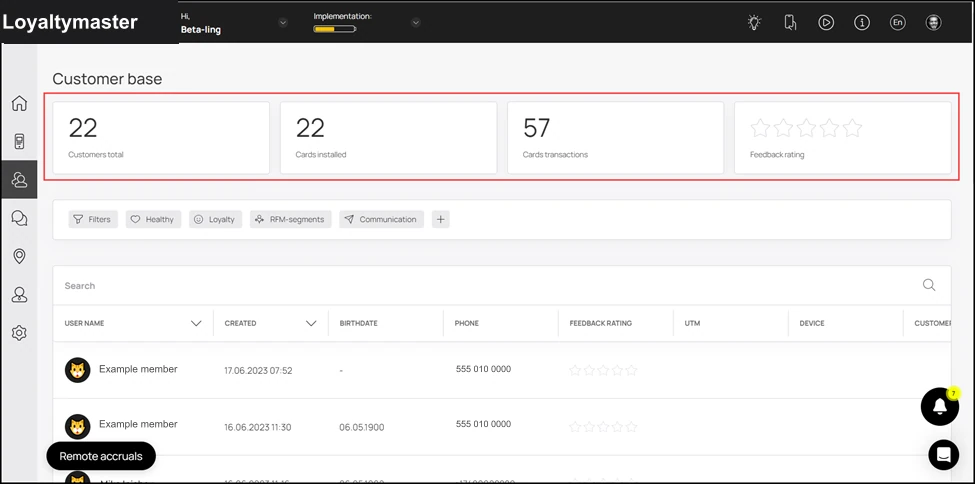The image size is (975, 484).
Task: Open the phone card icon in sidebar
Action: 19,141
